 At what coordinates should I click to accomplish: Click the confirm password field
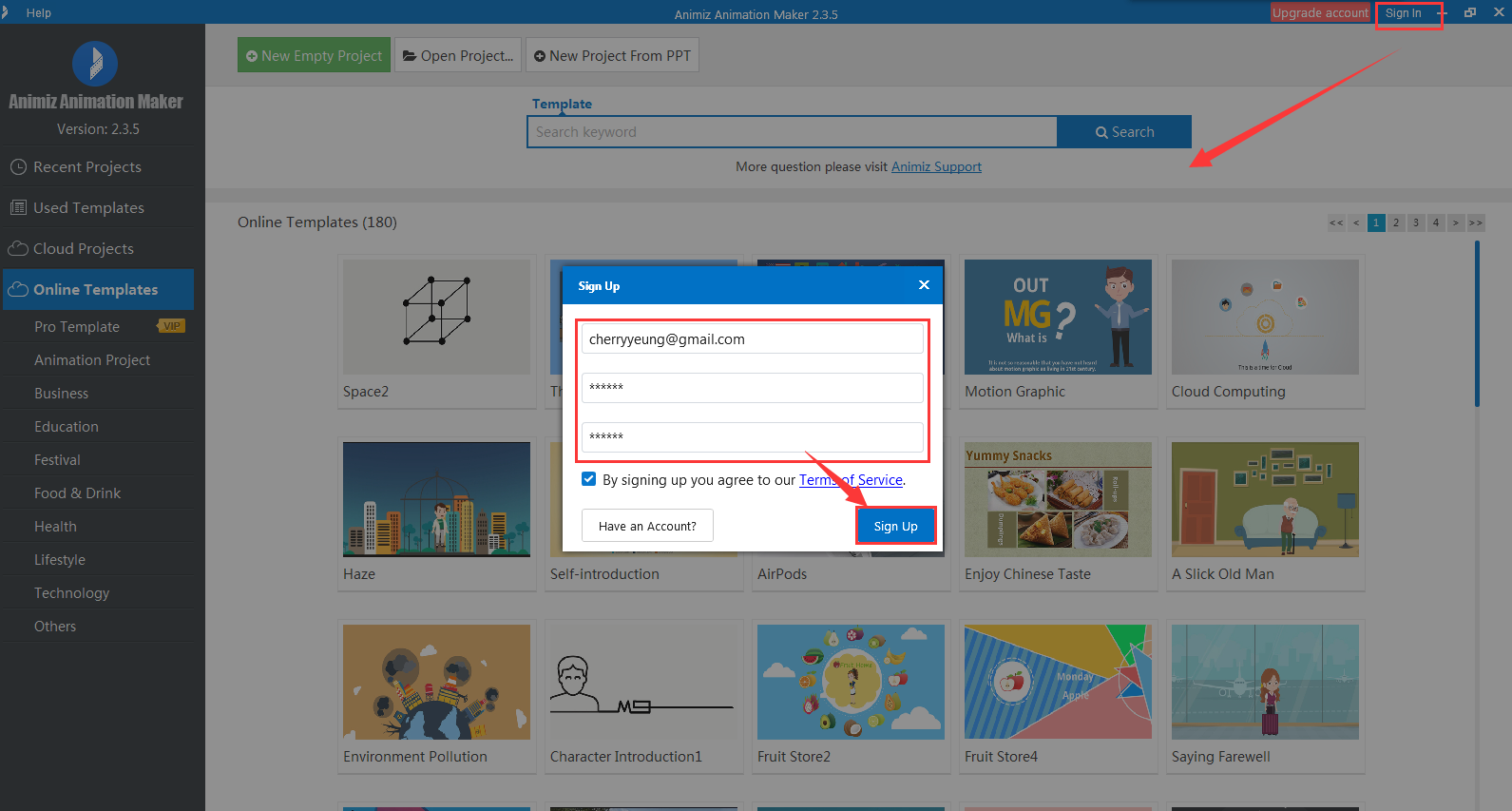(753, 436)
